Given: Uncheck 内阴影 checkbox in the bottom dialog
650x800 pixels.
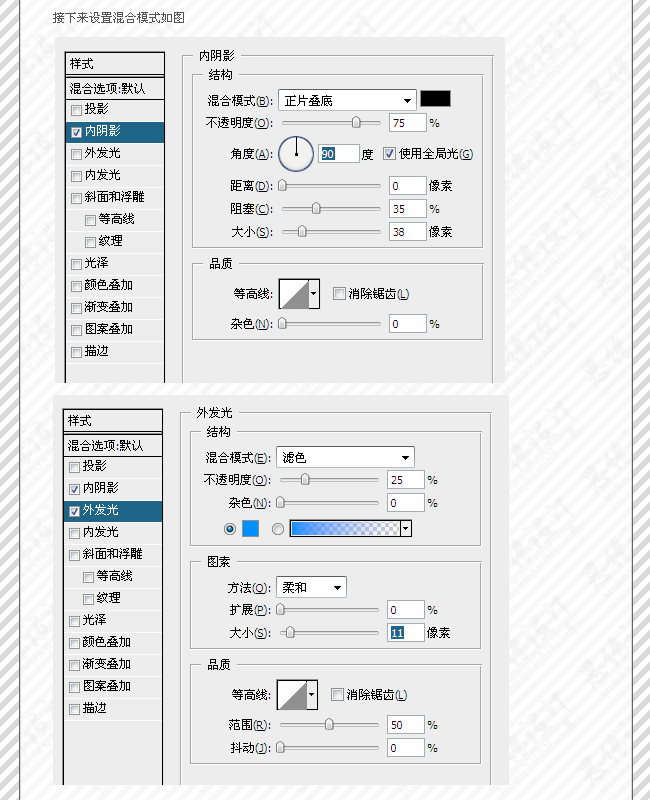Looking at the screenshot, I should click(x=74, y=489).
